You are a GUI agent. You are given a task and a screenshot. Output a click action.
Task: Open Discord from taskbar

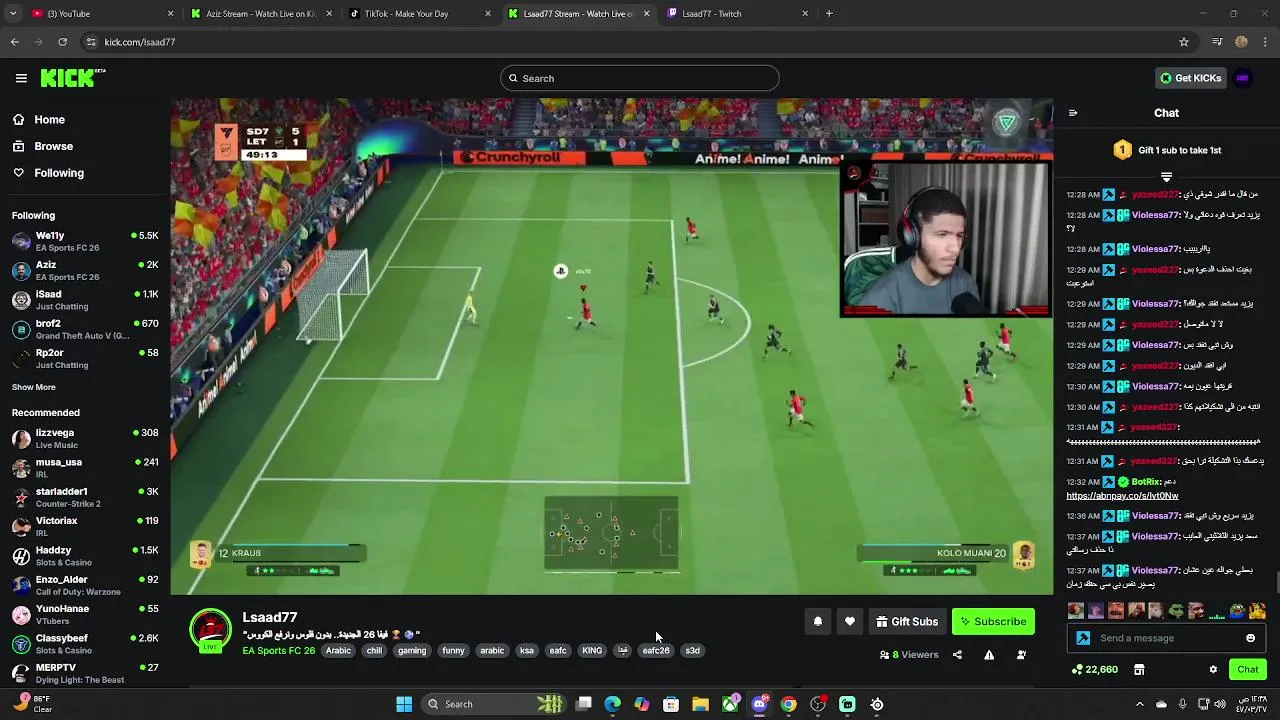click(759, 704)
